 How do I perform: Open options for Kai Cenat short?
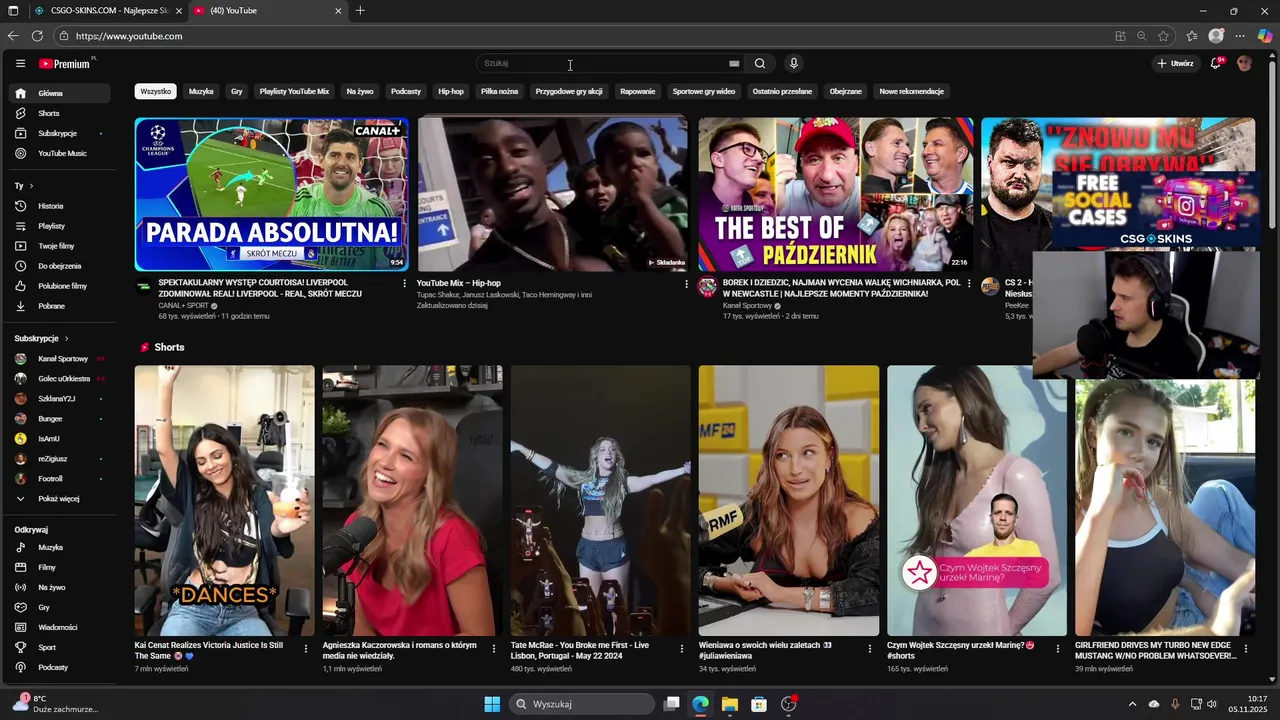tap(306, 649)
